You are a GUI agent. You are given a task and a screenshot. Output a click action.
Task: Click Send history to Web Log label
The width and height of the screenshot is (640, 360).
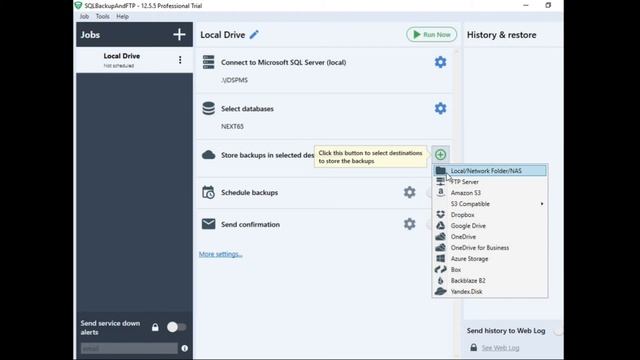[x=506, y=331]
